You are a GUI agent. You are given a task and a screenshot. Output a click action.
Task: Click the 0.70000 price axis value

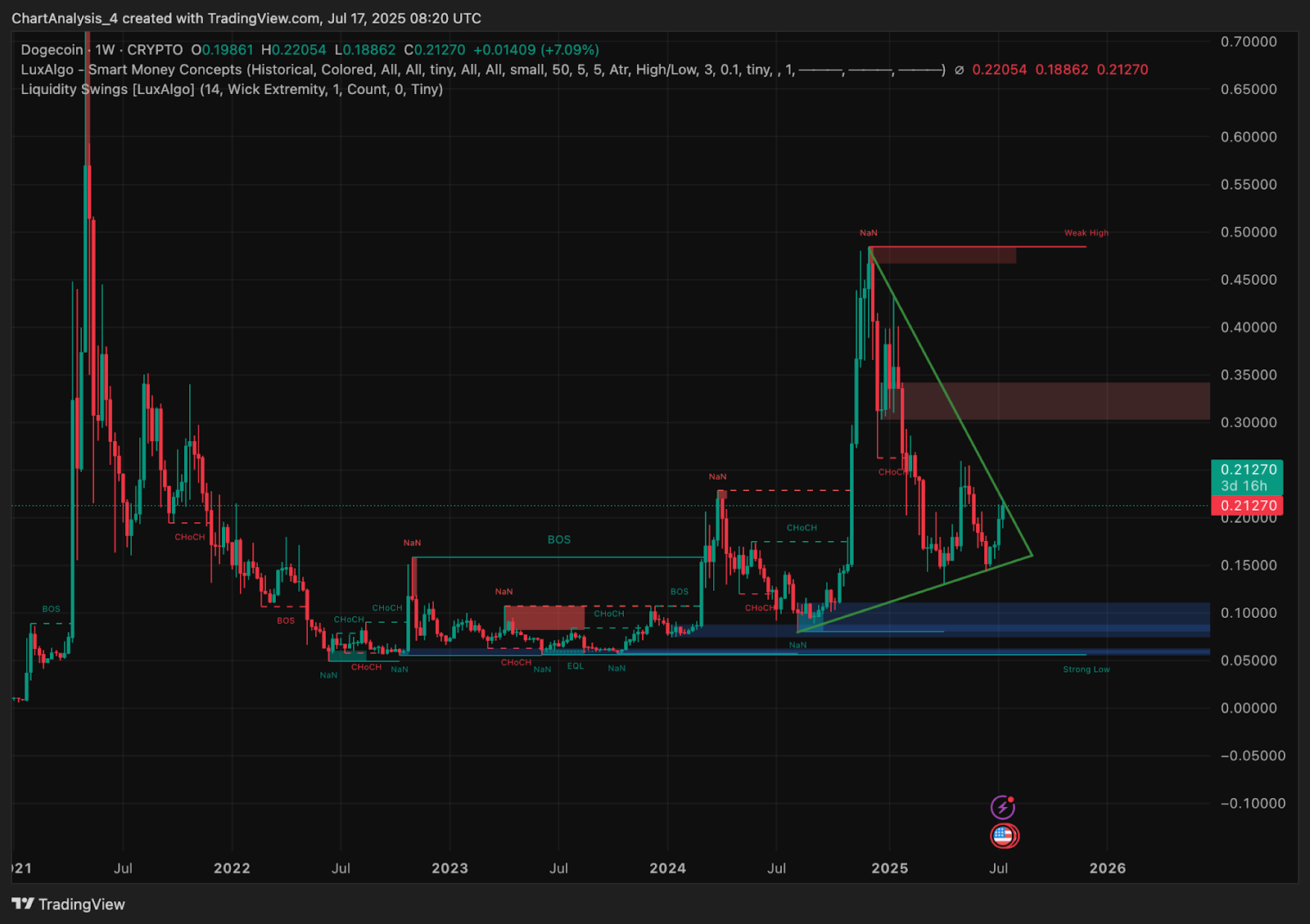pyautogui.click(x=1249, y=42)
